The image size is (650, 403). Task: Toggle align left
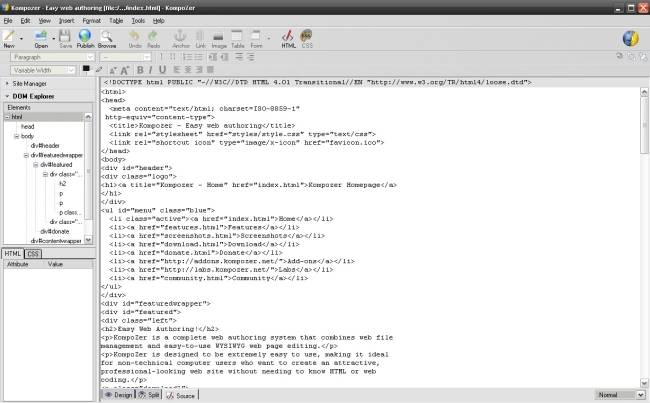177,70
